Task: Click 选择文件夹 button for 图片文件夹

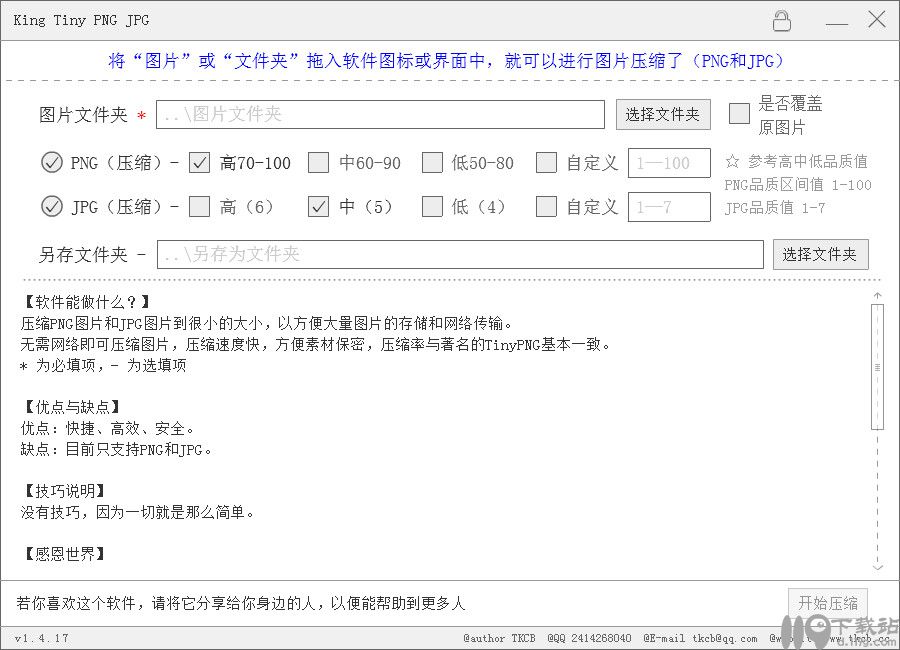Action: pos(663,115)
